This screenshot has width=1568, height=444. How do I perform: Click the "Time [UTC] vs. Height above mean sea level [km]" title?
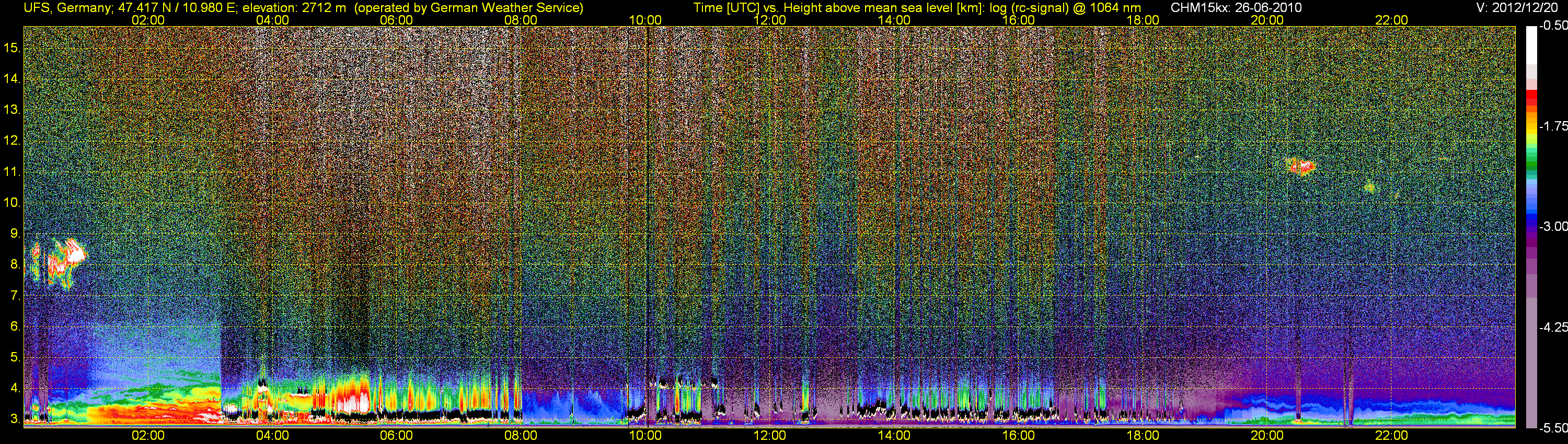838,8
